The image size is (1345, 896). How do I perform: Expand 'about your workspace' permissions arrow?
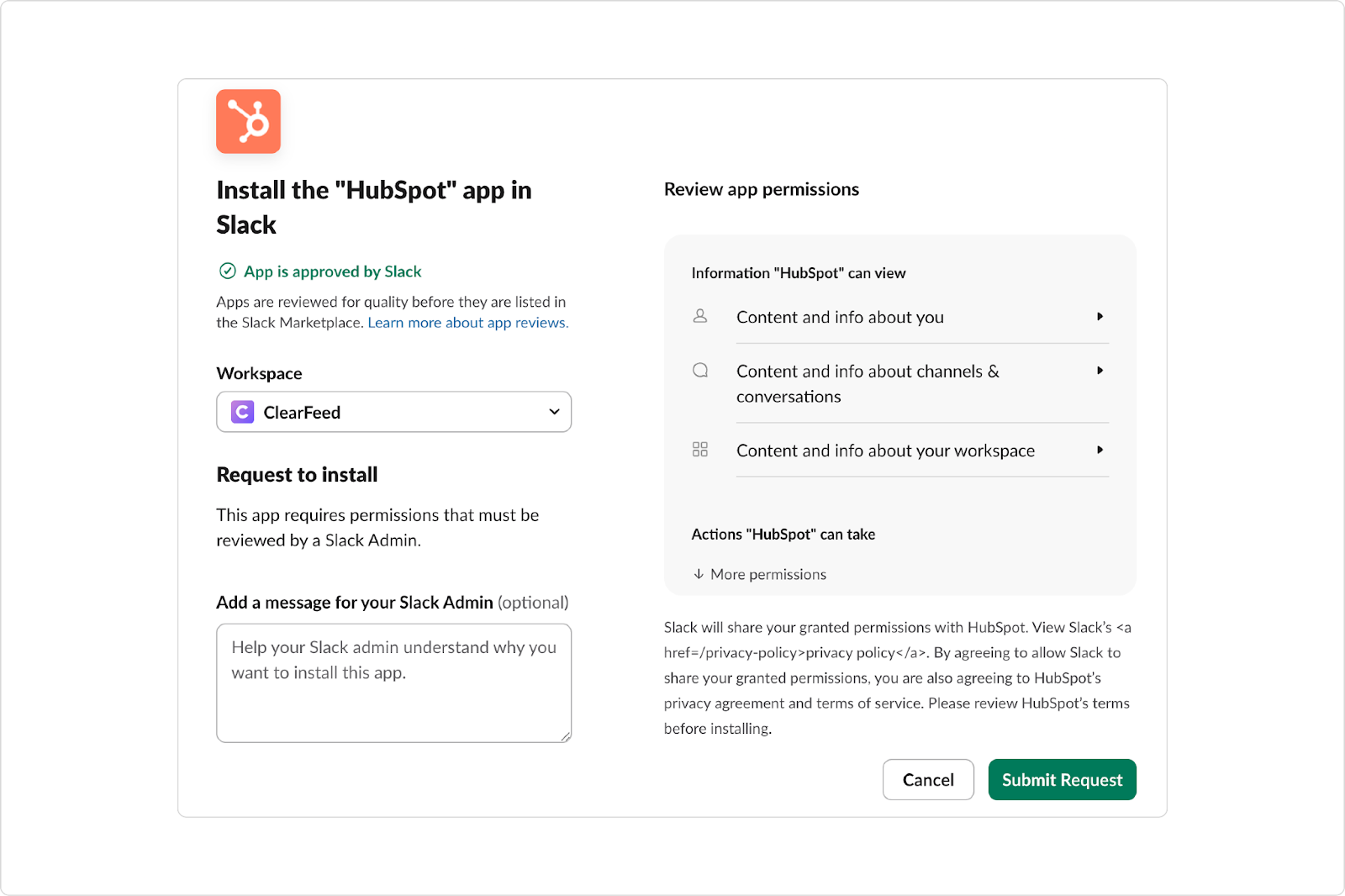tap(1100, 450)
